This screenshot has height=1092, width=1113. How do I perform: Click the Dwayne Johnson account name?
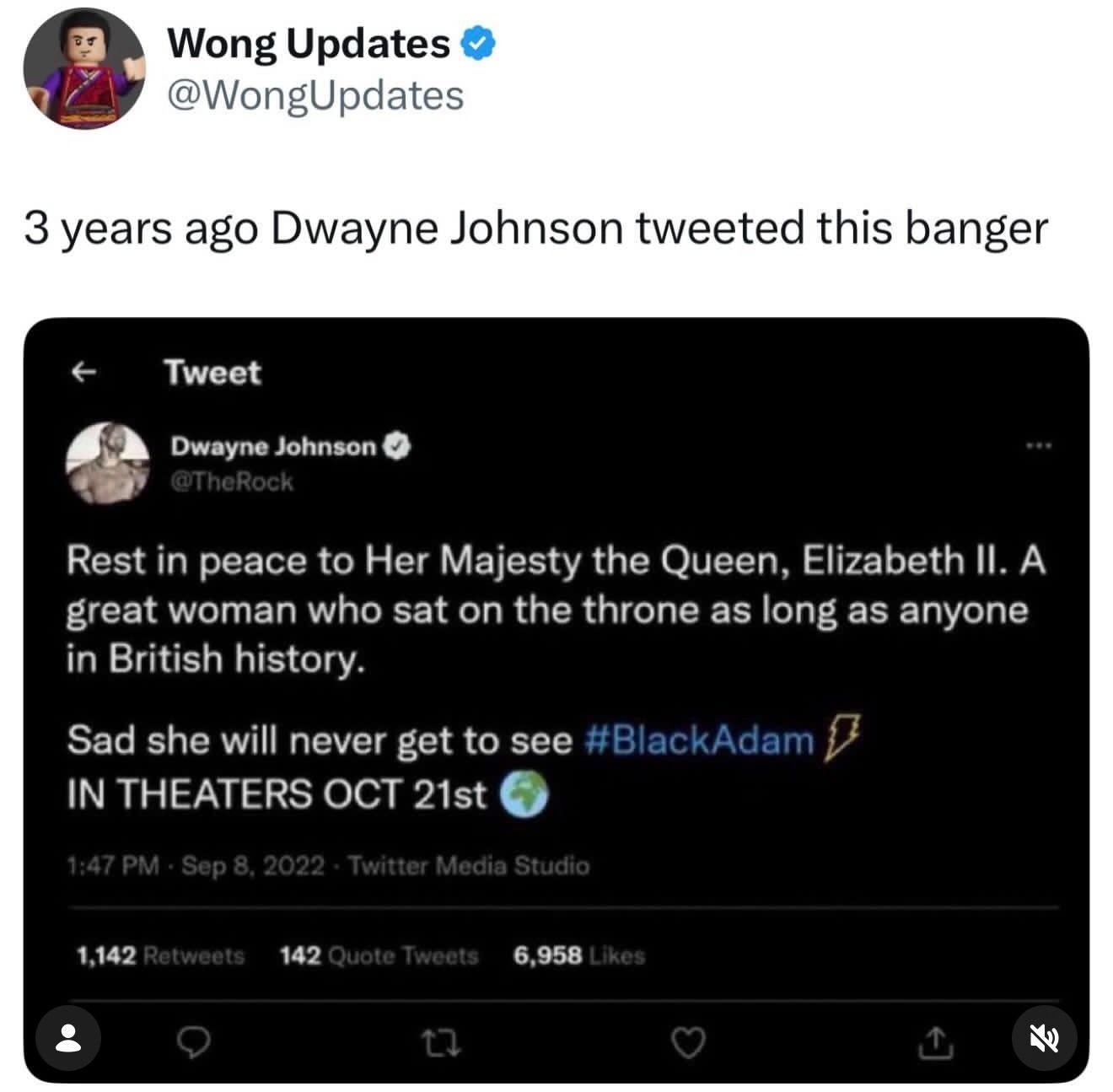click(273, 446)
